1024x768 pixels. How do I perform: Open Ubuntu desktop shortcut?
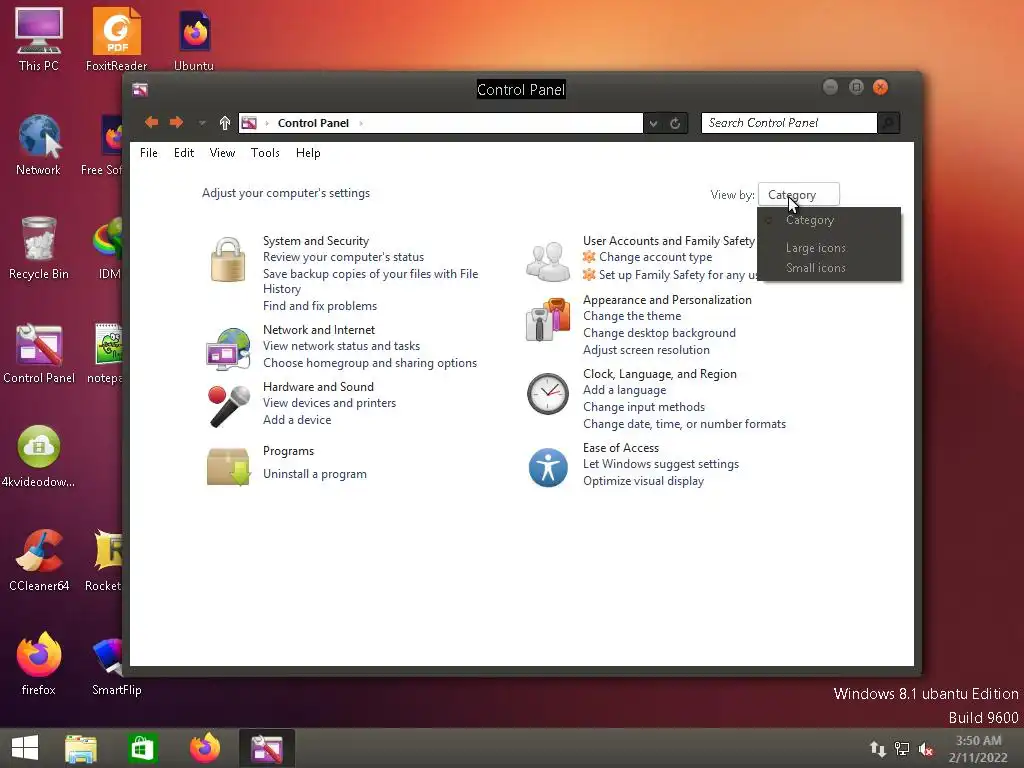coord(194,40)
